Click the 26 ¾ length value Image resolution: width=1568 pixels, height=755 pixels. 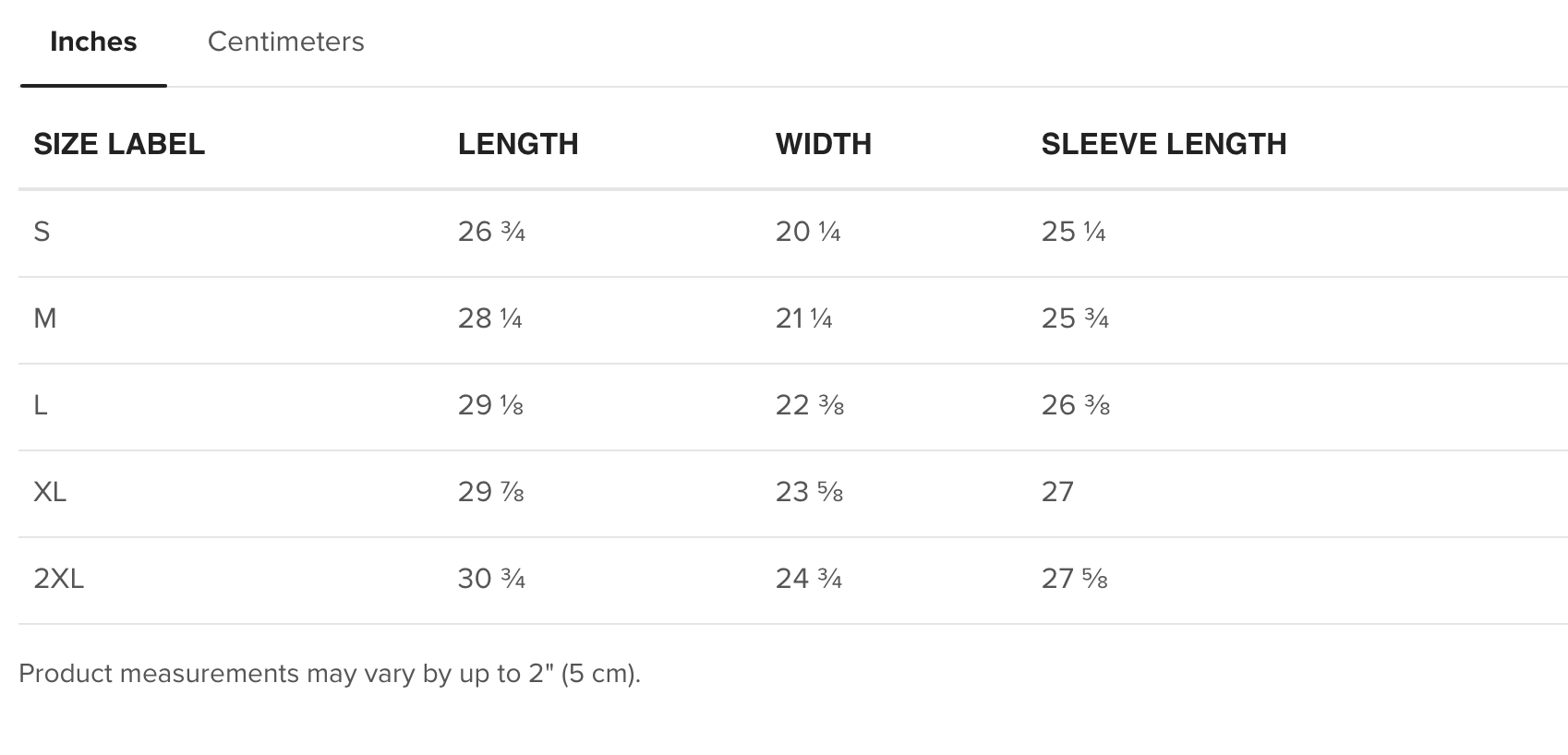pyautogui.click(x=491, y=232)
